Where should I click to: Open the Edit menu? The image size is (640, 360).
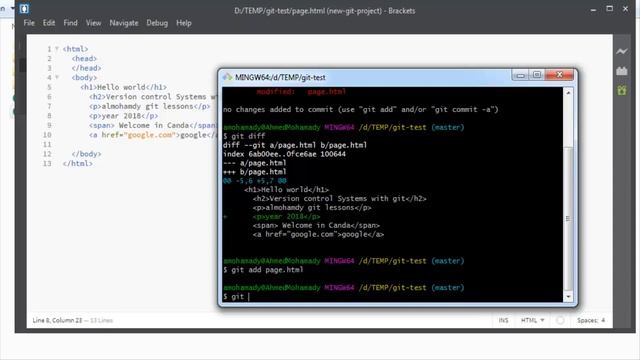pyautogui.click(x=49, y=23)
